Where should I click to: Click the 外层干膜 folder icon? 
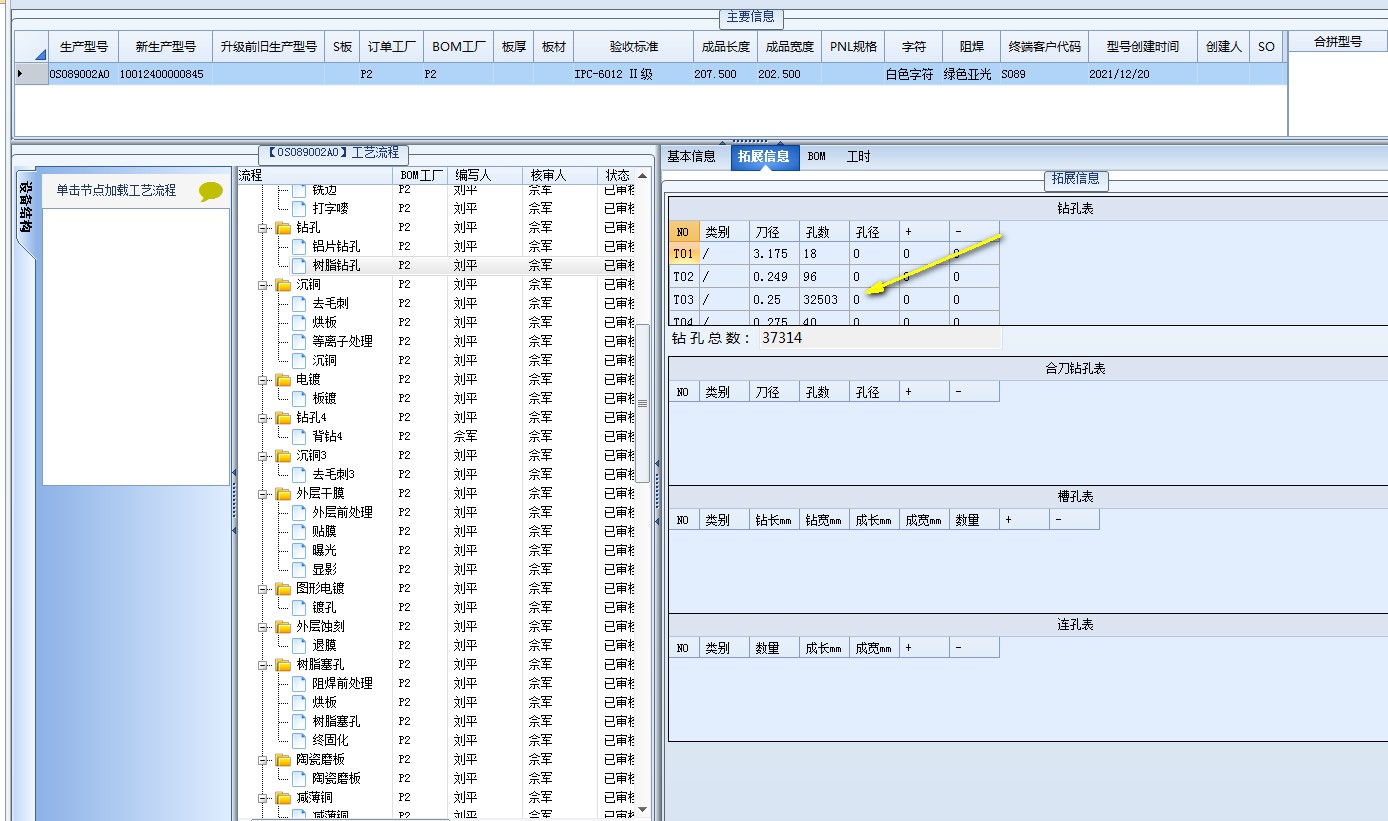tap(283, 494)
